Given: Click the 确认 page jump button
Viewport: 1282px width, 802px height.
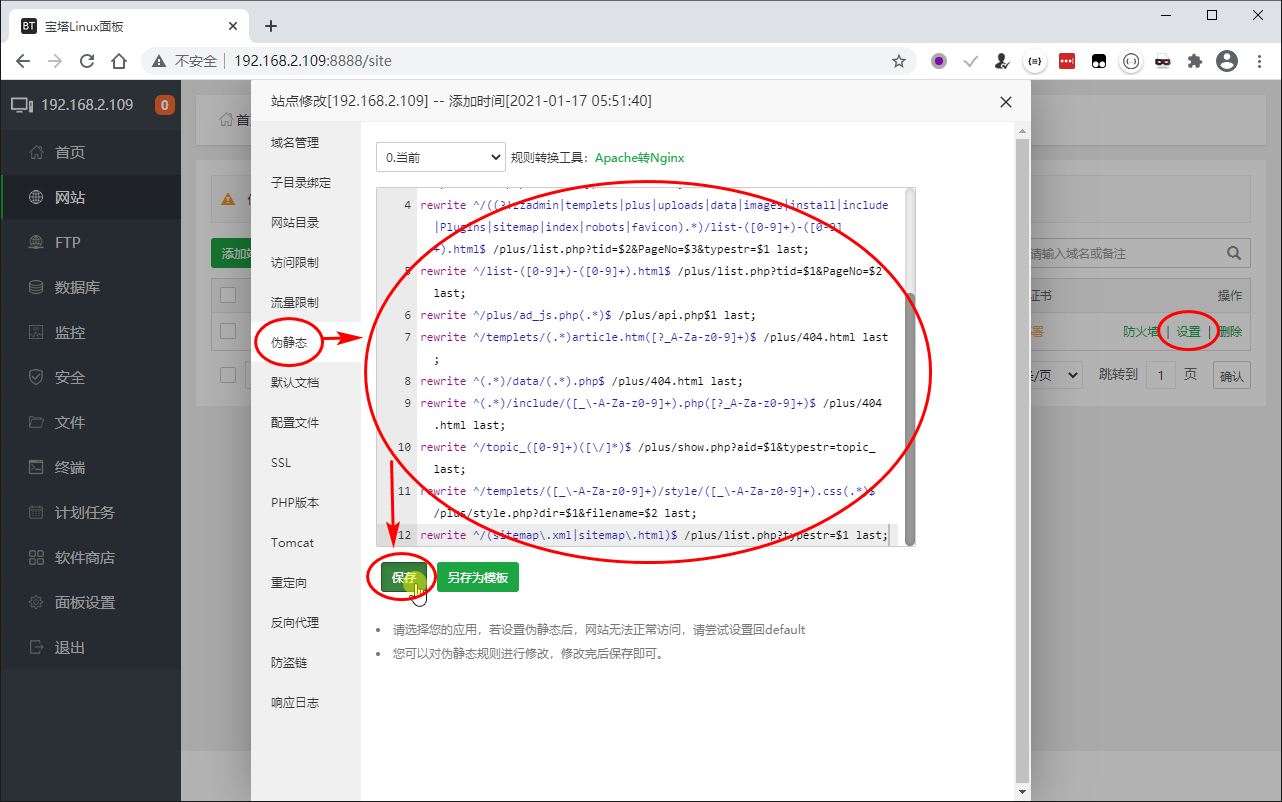Looking at the screenshot, I should pyautogui.click(x=1232, y=376).
